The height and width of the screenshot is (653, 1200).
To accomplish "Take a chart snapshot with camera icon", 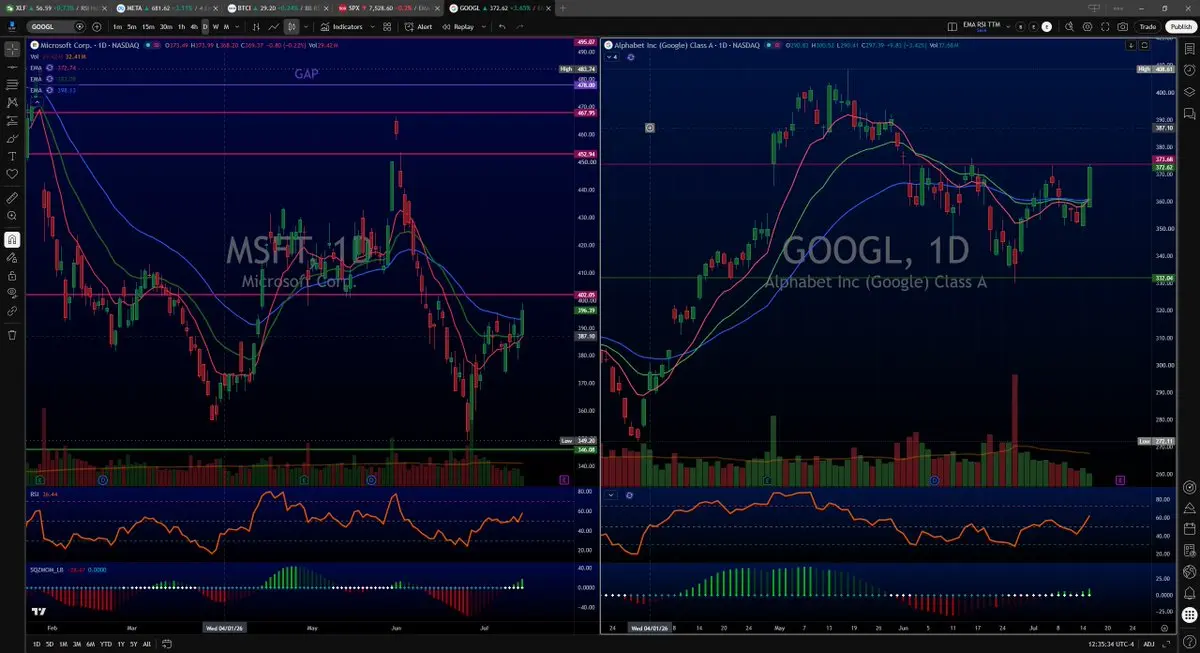I will pyautogui.click(x=1123, y=27).
